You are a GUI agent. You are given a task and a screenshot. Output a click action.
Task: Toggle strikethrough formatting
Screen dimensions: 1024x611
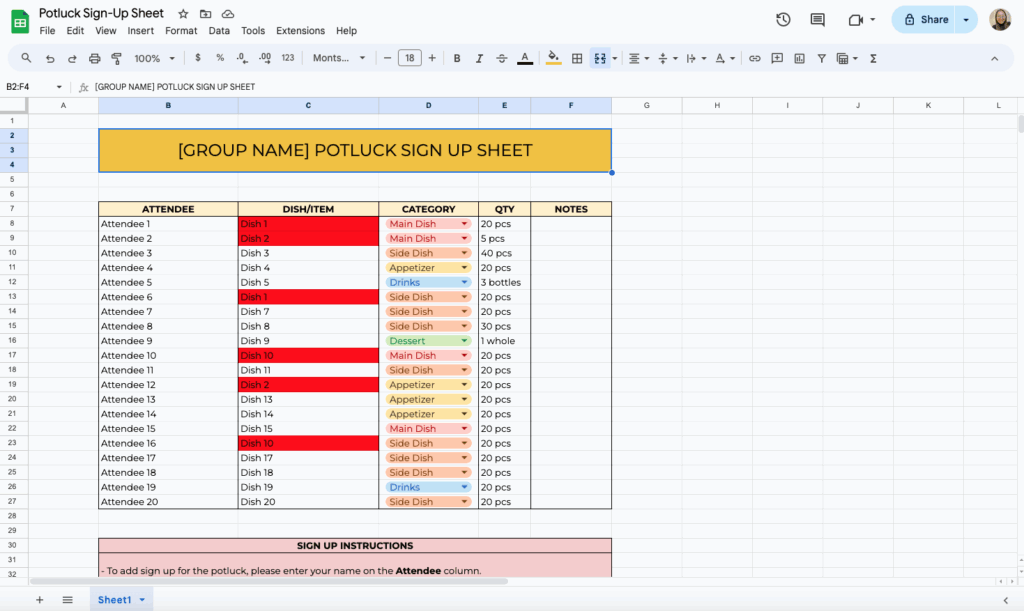[x=500, y=58]
